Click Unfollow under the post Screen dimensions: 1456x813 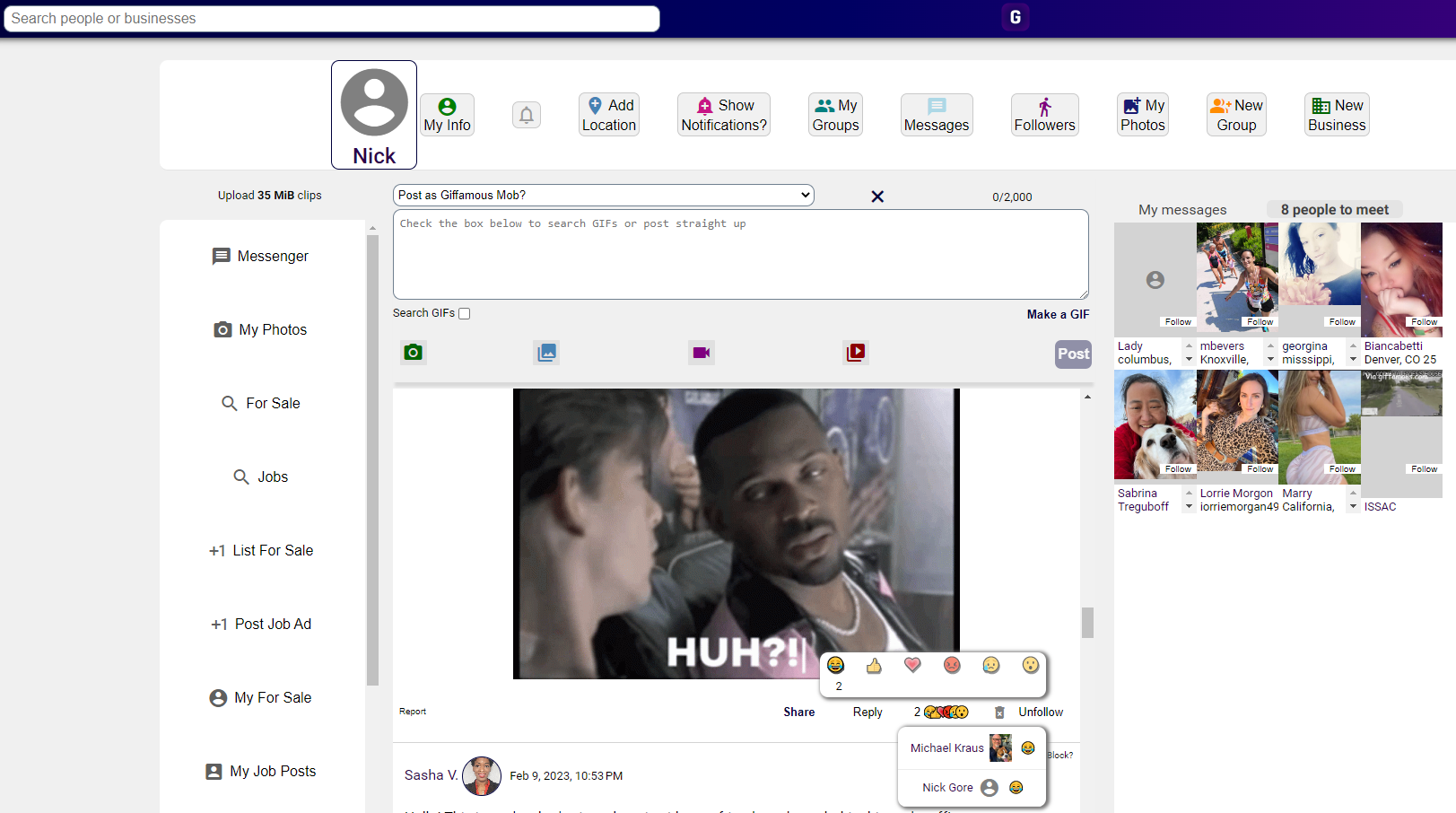(x=1041, y=712)
